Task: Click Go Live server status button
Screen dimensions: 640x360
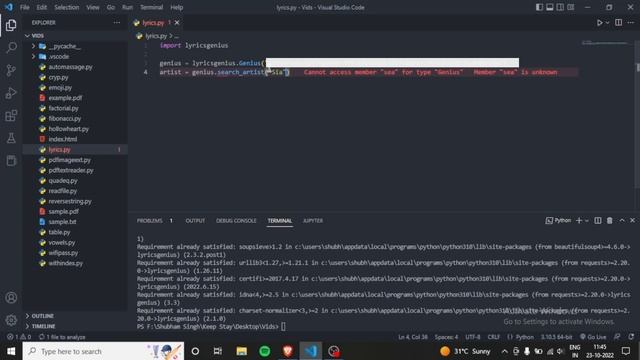Action: tap(593, 337)
